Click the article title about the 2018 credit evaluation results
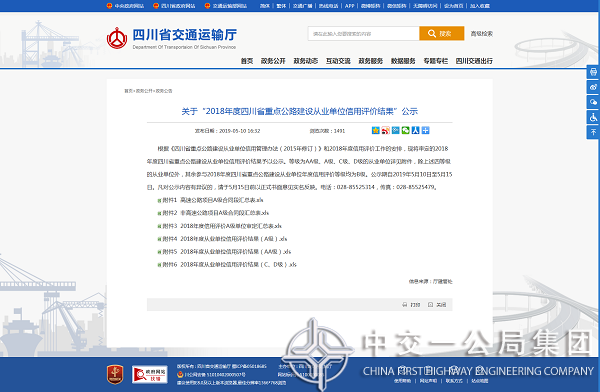This screenshot has width=600, height=392. pyautogui.click(x=300, y=111)
